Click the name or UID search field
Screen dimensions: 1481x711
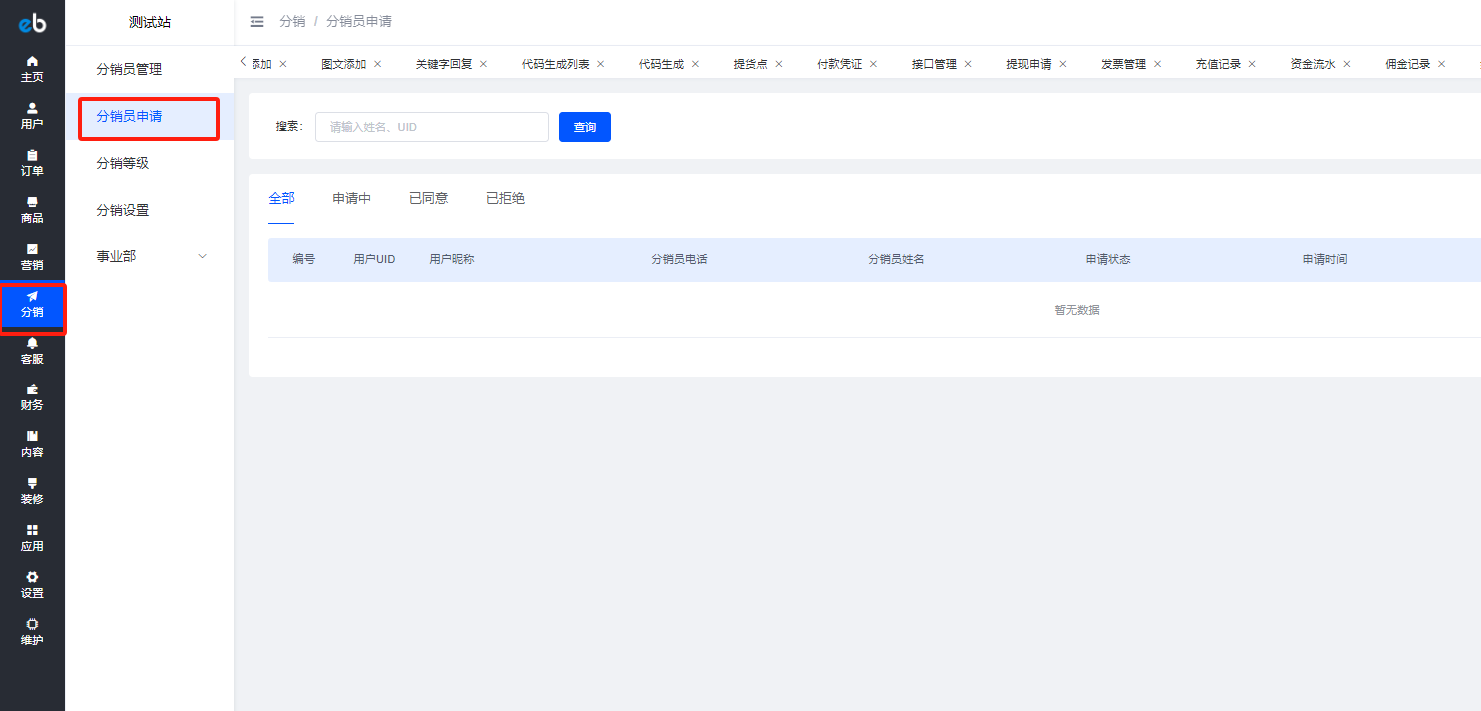(431, 127)
